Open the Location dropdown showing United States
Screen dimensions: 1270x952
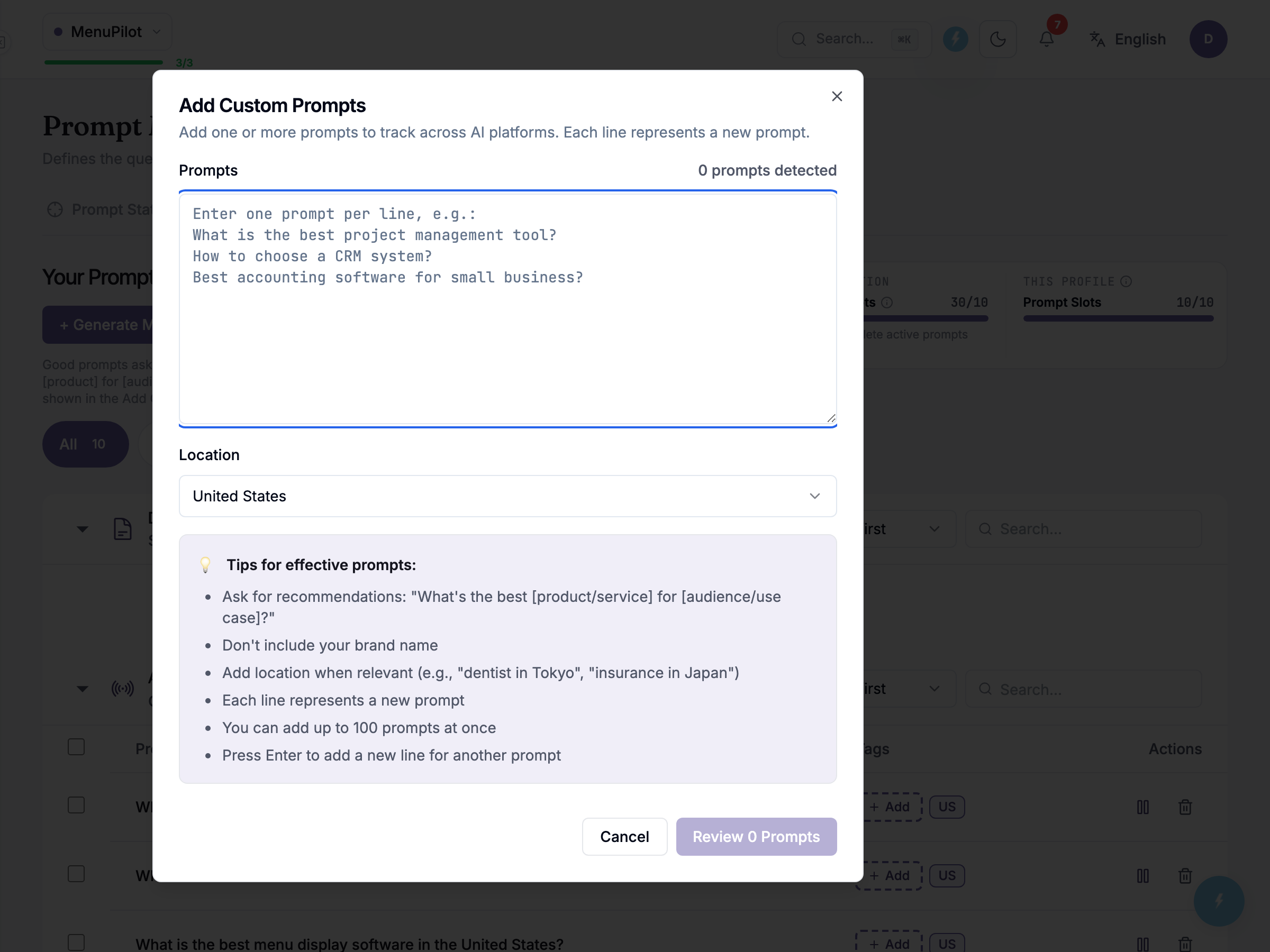coord(507,496)
